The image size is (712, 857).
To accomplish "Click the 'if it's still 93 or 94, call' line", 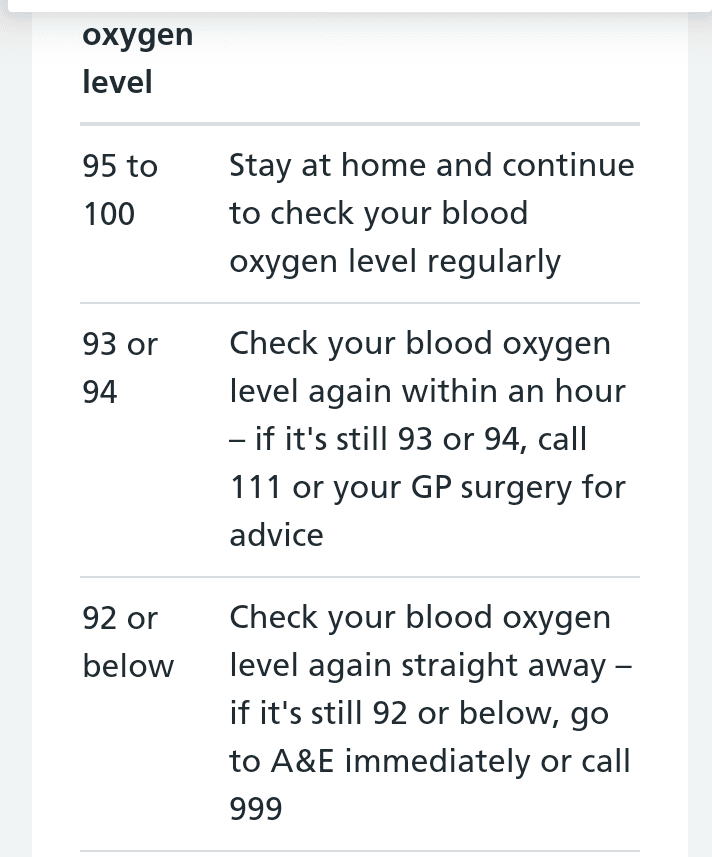I will (408, 439).
